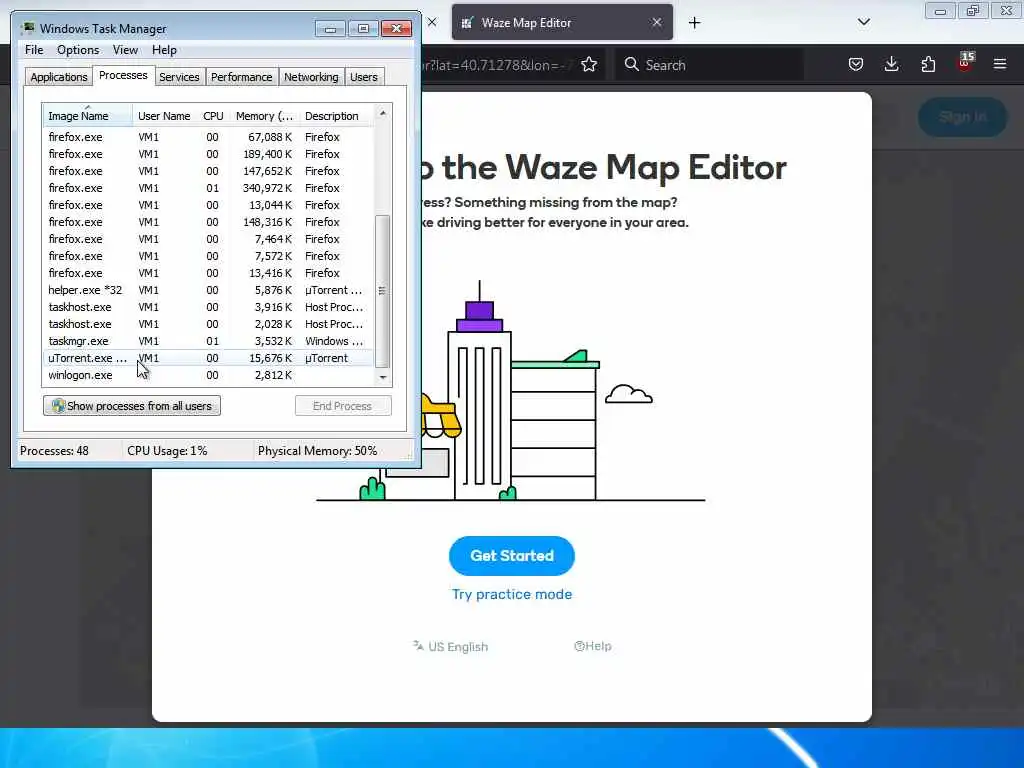This screenshot has height=768, width=1024.
Task: Expand the list-all-tabs chevron in Firefox
Action: pyautogui.click(x=863, y=22)
